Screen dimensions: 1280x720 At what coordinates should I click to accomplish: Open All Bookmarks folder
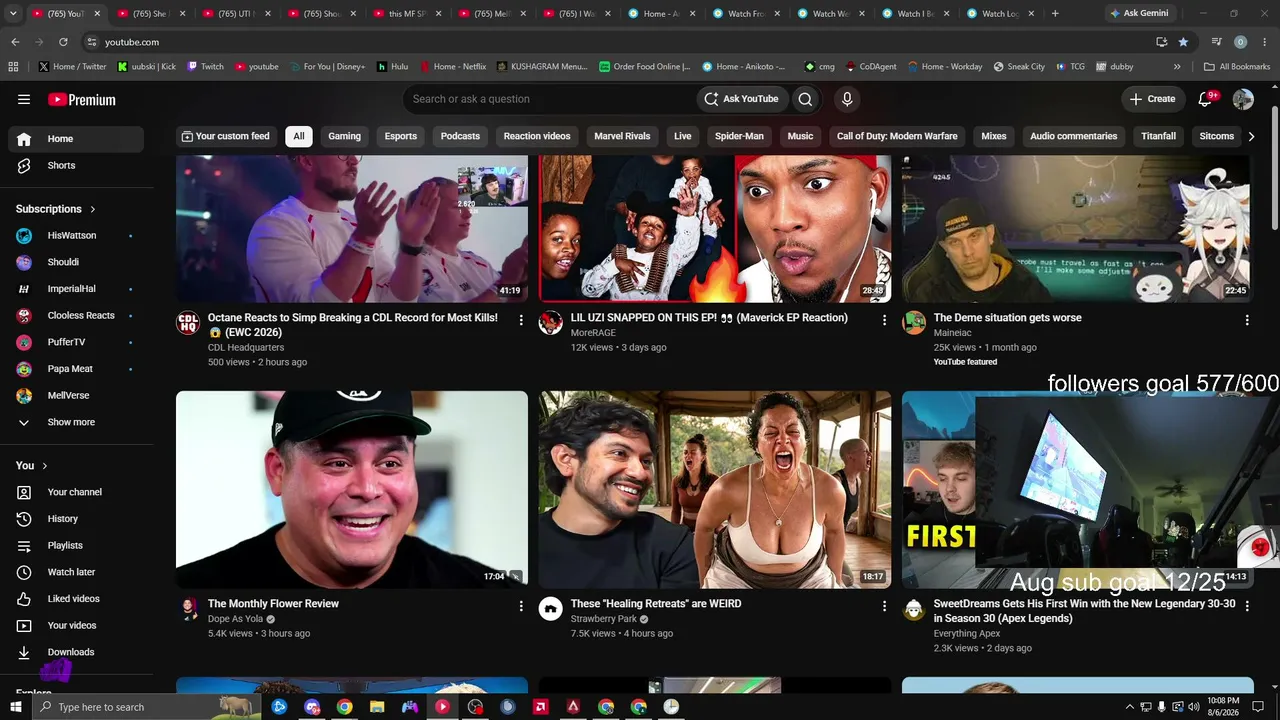1237,67
